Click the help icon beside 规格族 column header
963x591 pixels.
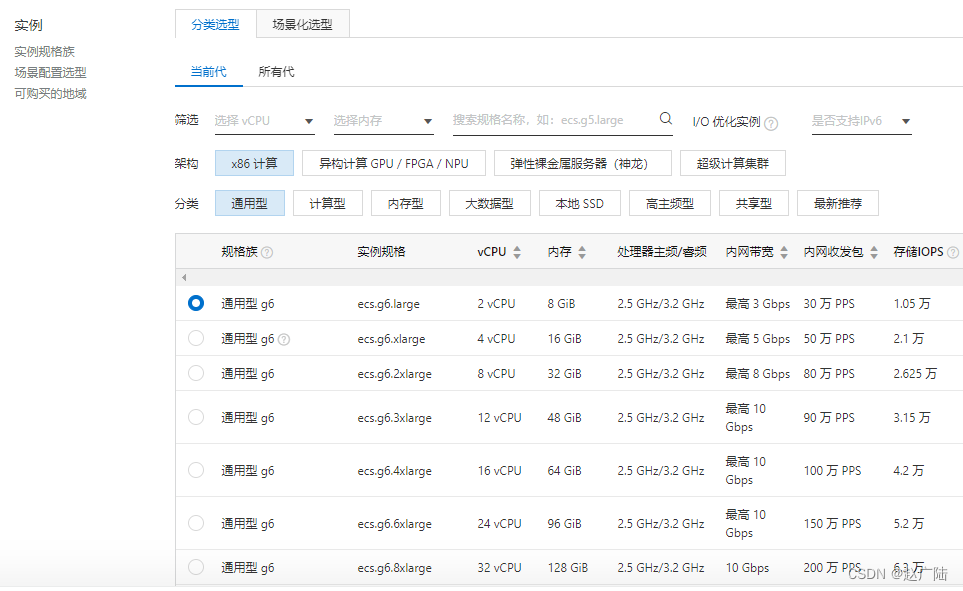tap(268, 251)
